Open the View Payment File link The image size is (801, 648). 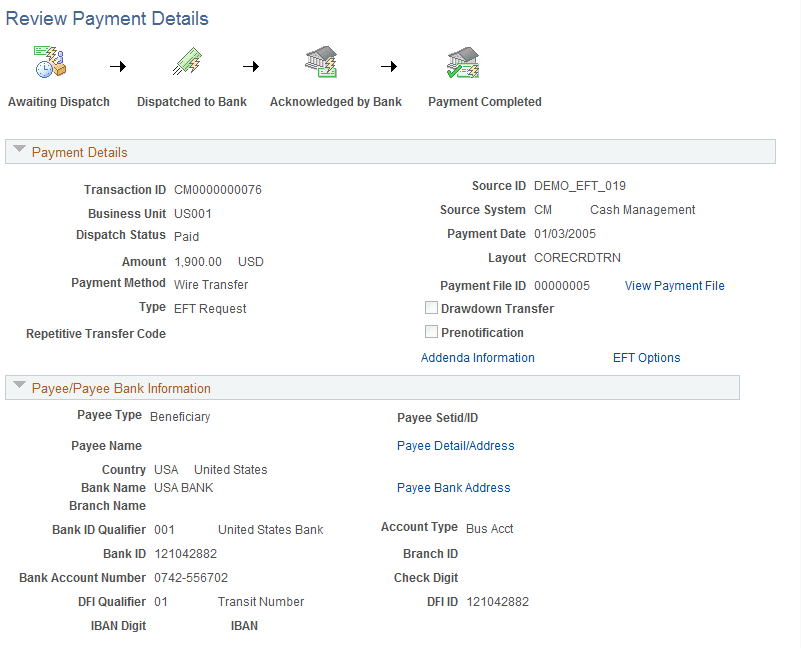(x=674, y=285)
